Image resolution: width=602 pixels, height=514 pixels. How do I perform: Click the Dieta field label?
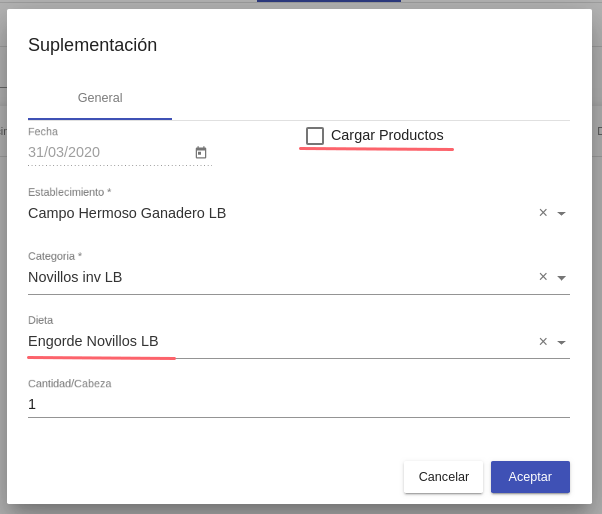[40, 320]
